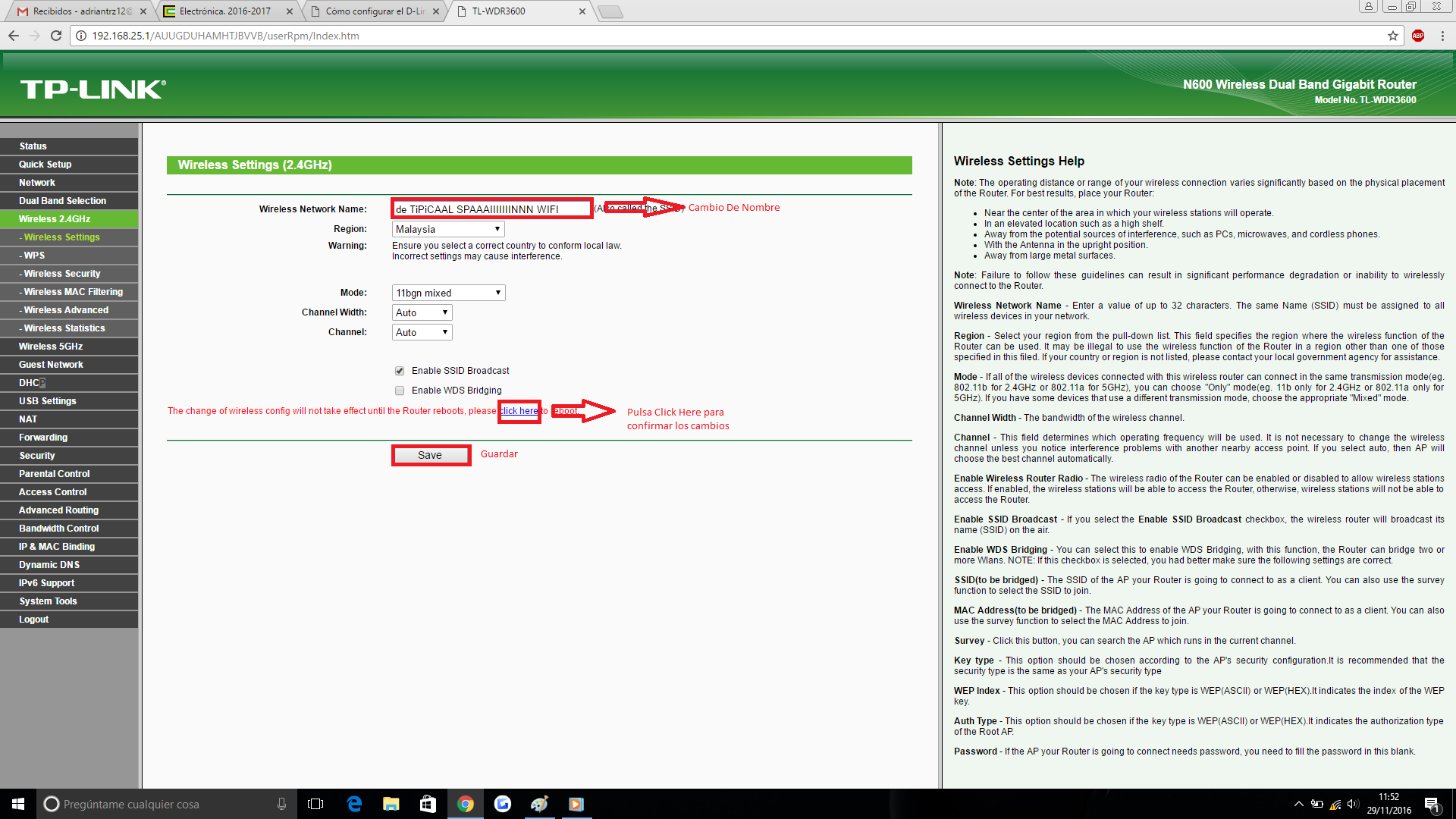Open Access Control menu

69,492
